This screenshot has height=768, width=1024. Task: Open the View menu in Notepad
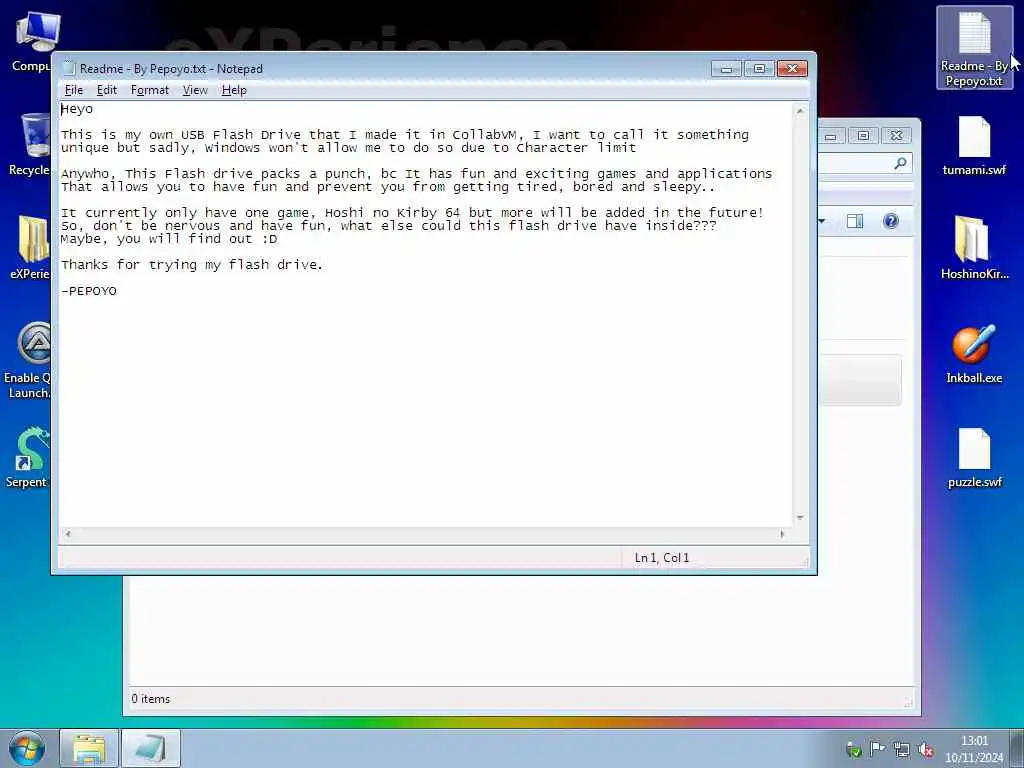coord(195,90)
